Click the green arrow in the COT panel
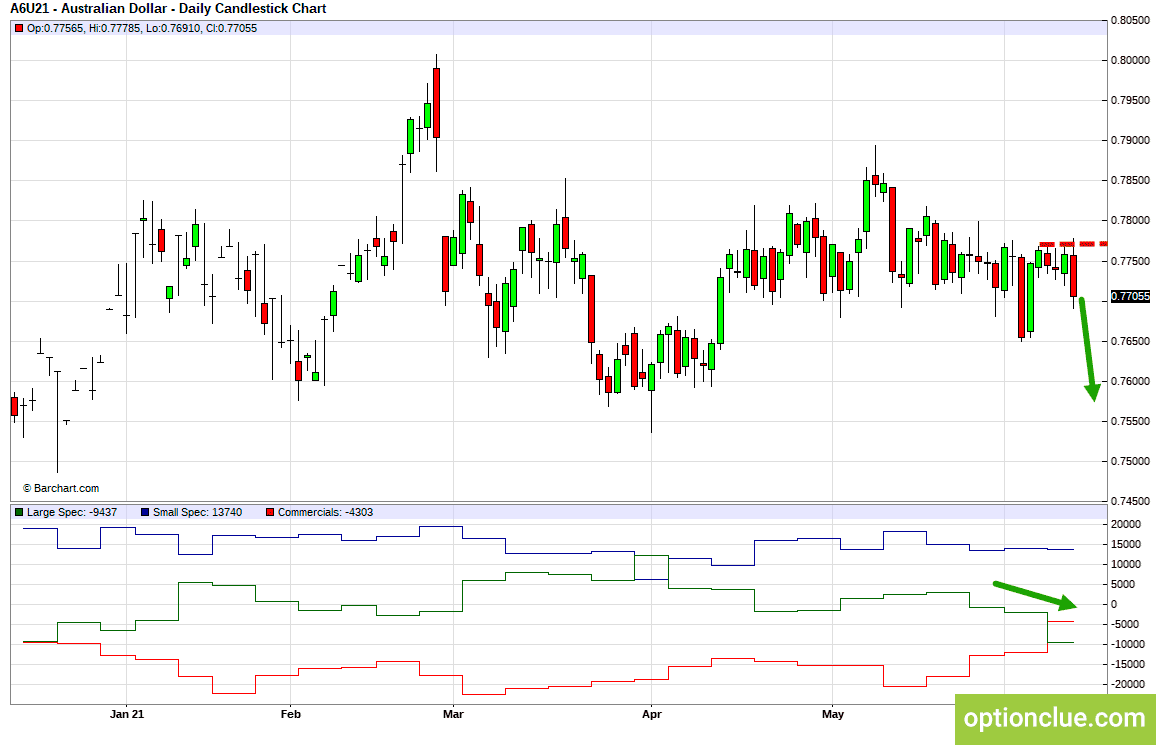 (1035, 595)
